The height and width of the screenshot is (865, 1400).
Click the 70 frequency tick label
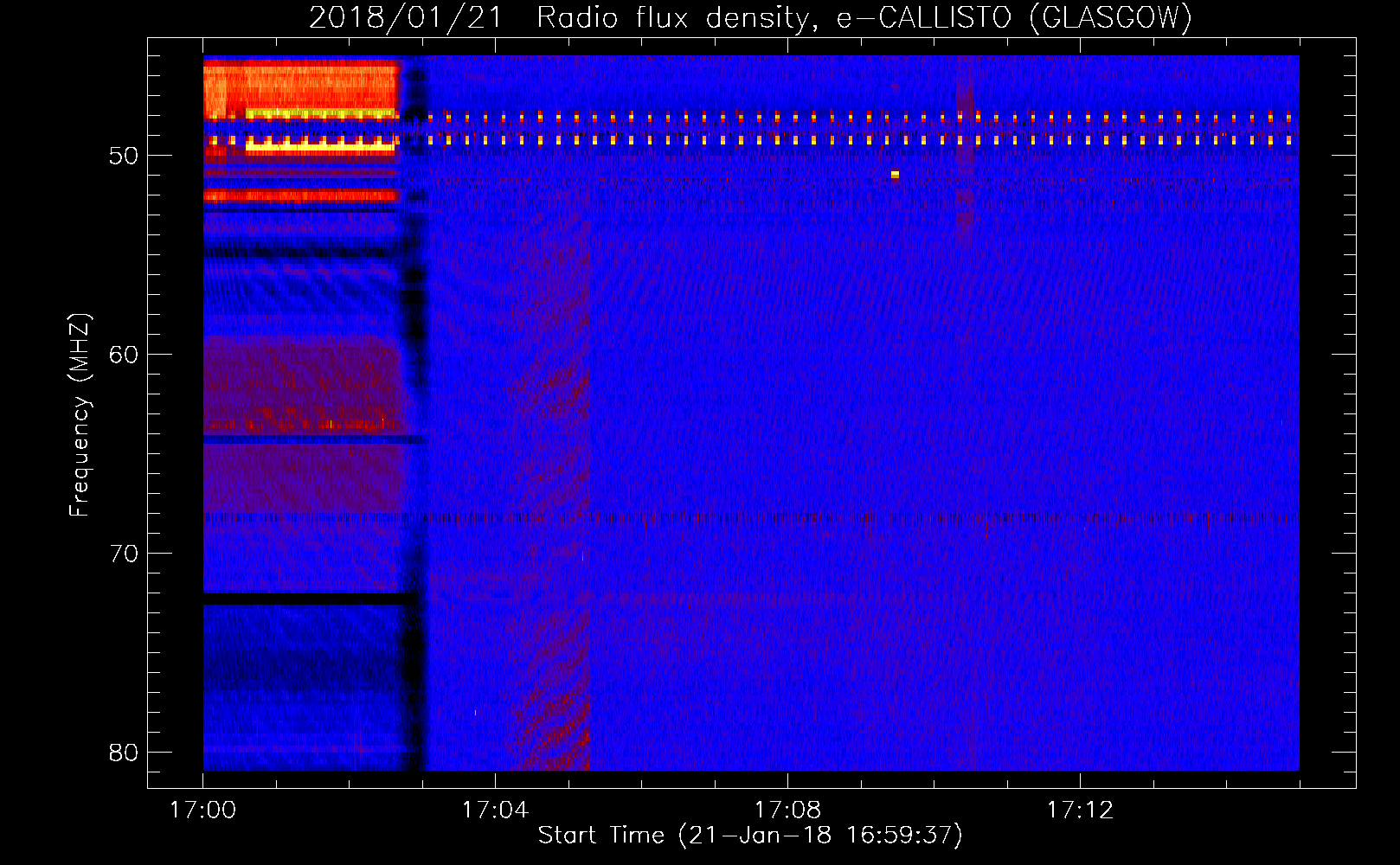pos(125,554)
